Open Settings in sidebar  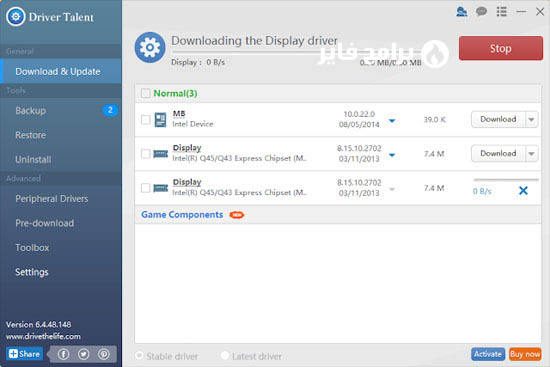pos(32,272)
